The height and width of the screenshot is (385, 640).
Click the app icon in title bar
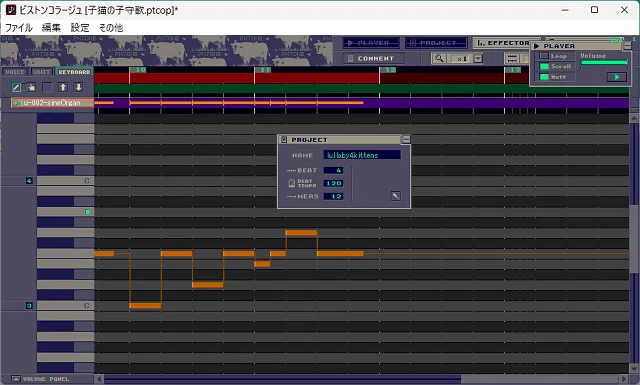click(x=11, y=9)
